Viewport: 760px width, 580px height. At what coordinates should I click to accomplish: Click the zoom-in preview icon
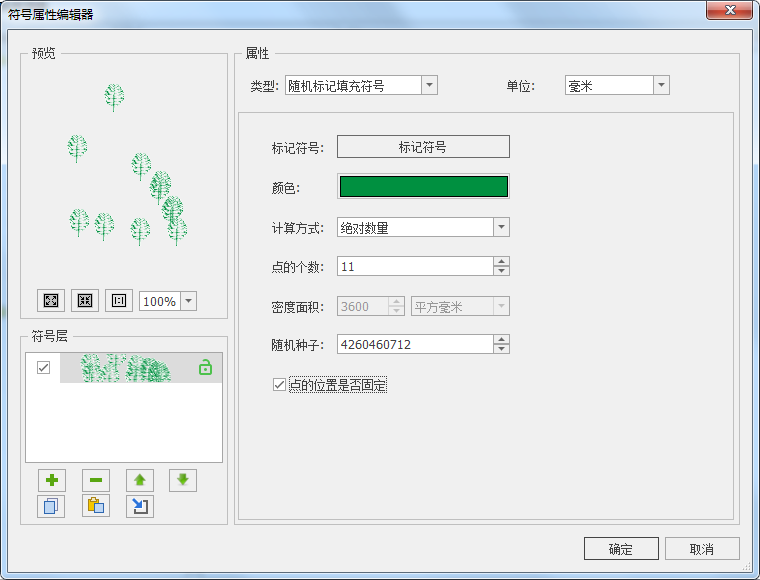tap(51, 301)
